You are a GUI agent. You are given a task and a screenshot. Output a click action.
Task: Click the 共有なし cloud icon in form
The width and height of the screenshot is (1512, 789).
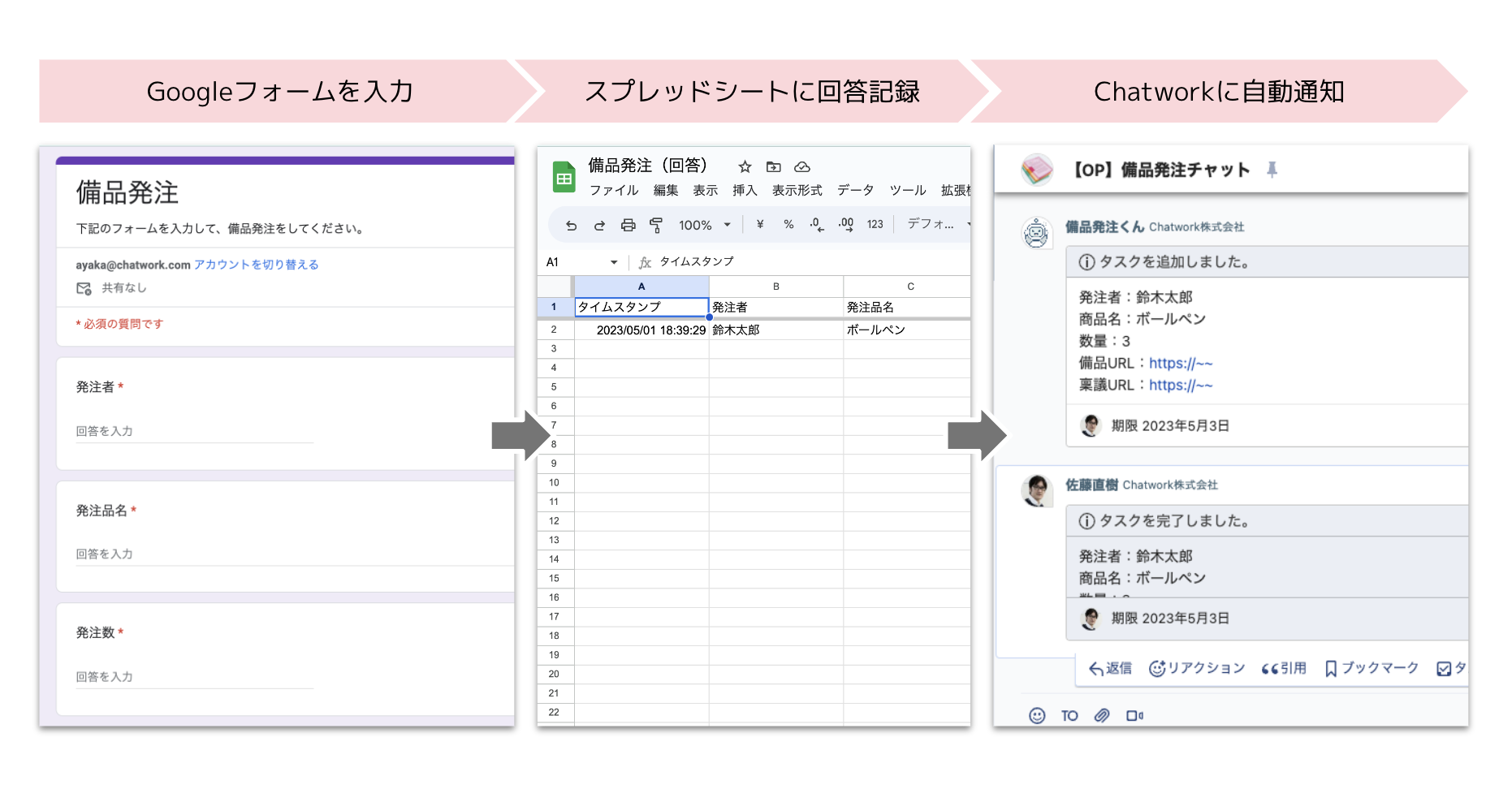[84, 288]
